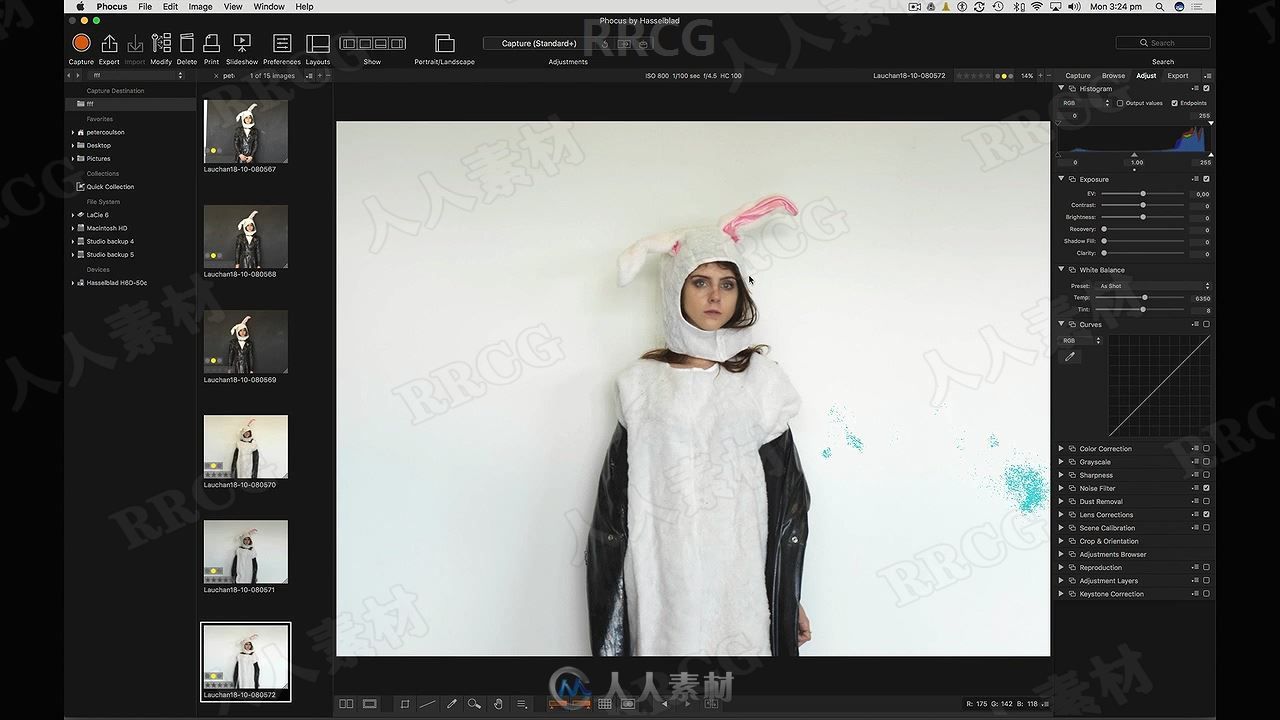Adjust the Temp white balance slider
Image resolution: width=1280 pixels, height=720 pixels.
pyautogui.click(x=1143, y=297)
